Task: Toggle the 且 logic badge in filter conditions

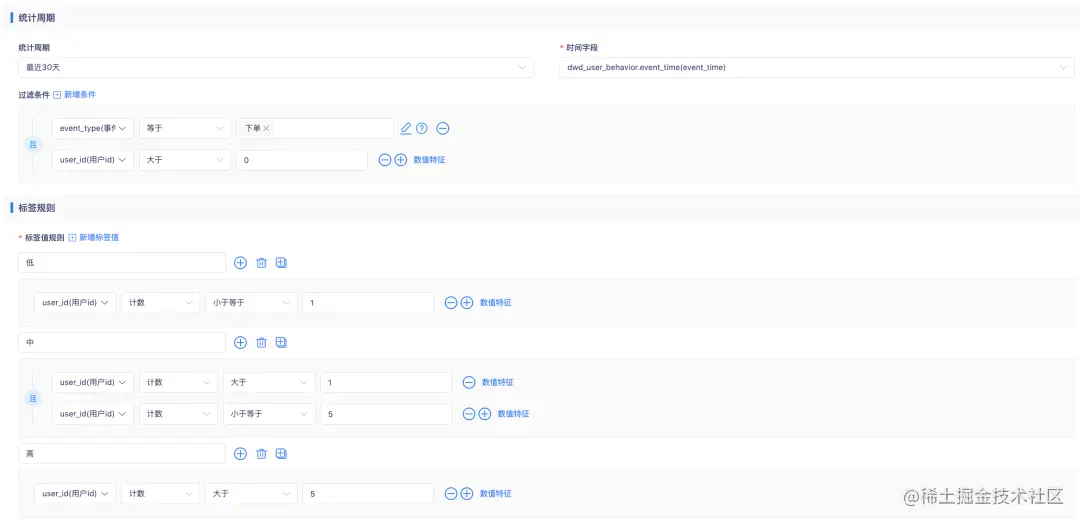Action: 32,144
